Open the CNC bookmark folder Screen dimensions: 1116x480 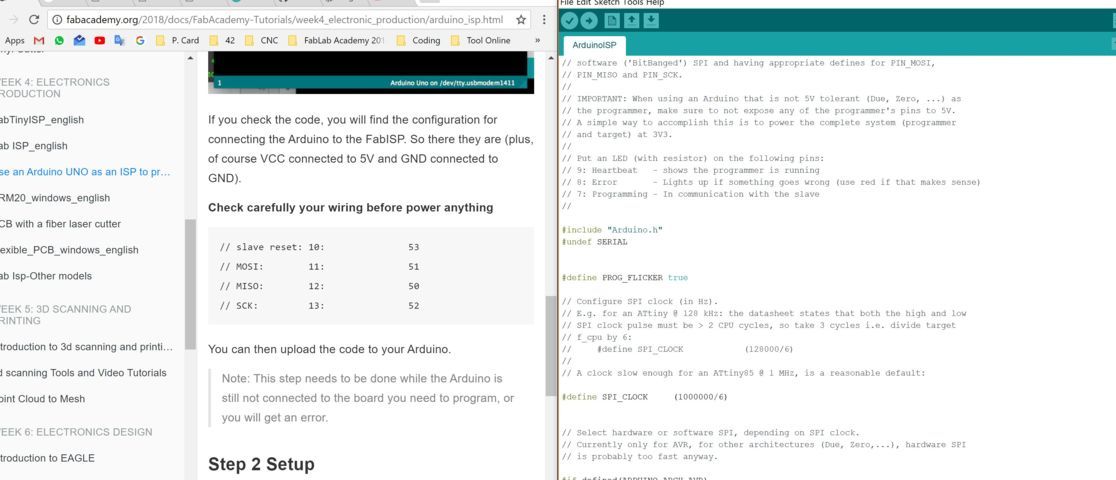point(261,41)
